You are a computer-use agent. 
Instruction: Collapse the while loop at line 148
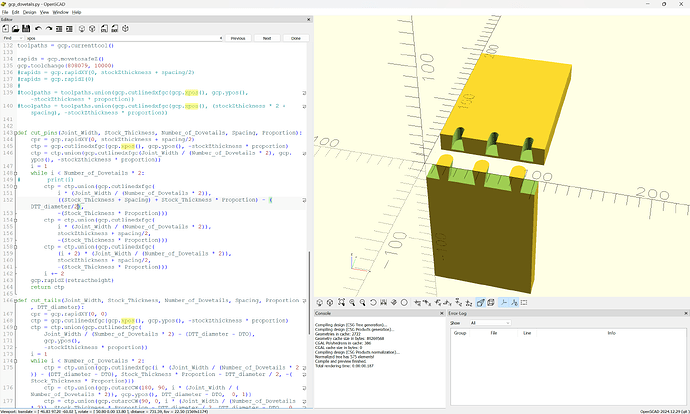pyautogui.click(x=16, y=173)
